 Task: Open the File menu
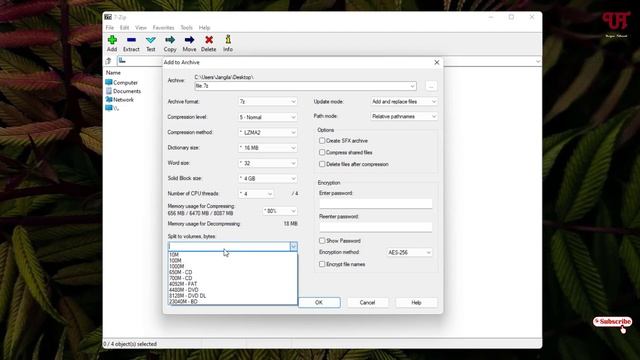[x=110, y=28]
